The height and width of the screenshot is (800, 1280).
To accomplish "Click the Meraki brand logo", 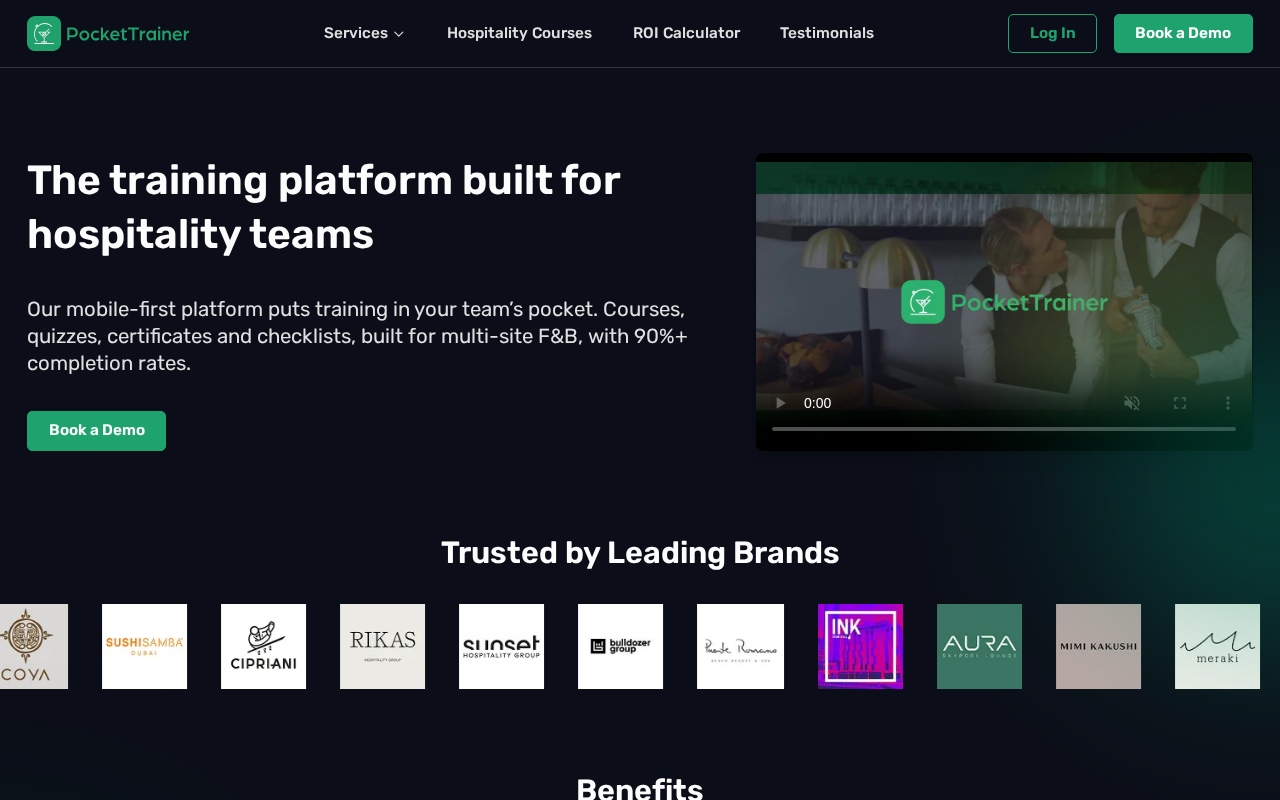I will pyautogui.click(x=1217, y=646).
